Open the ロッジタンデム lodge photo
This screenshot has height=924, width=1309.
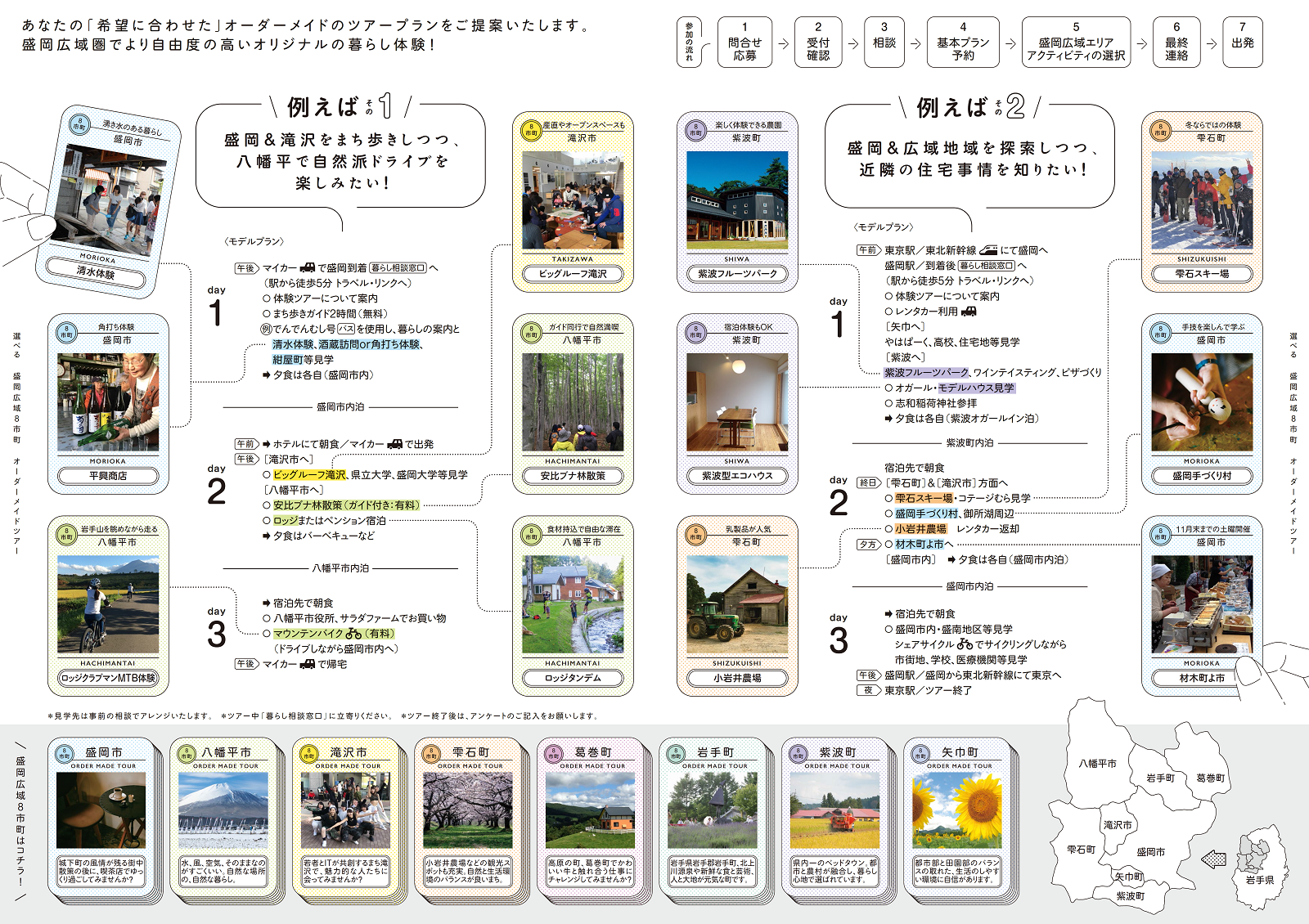(x=573, y=605)
